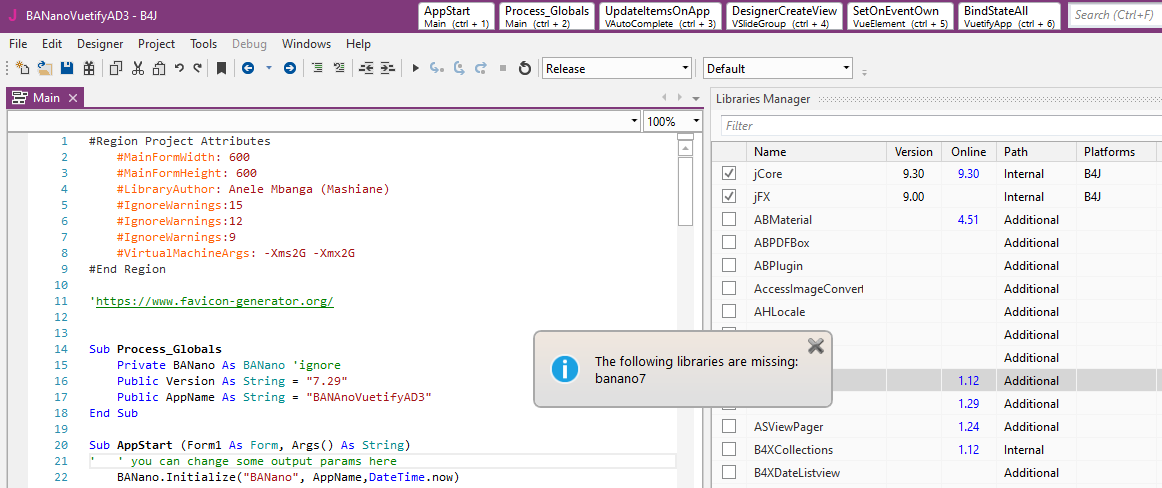The image size is (1162, 488).
Task: Redo the edit via toolbar icon
Action: pyautogui.click(x=197, y=68)
